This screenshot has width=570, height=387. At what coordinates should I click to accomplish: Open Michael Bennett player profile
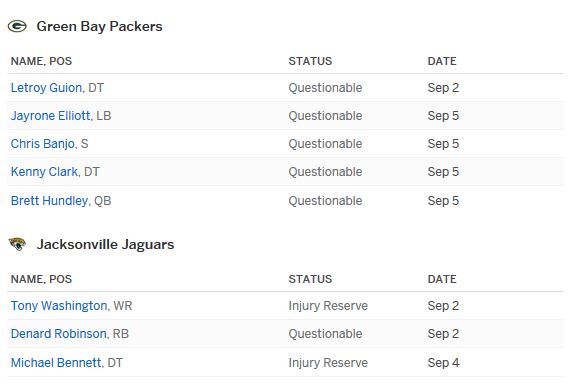tap(56, 363)
